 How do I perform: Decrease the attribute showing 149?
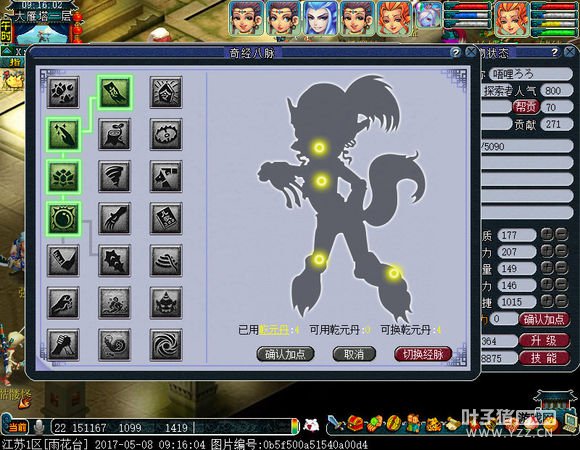pyautogui.click(x=562, y=268)
